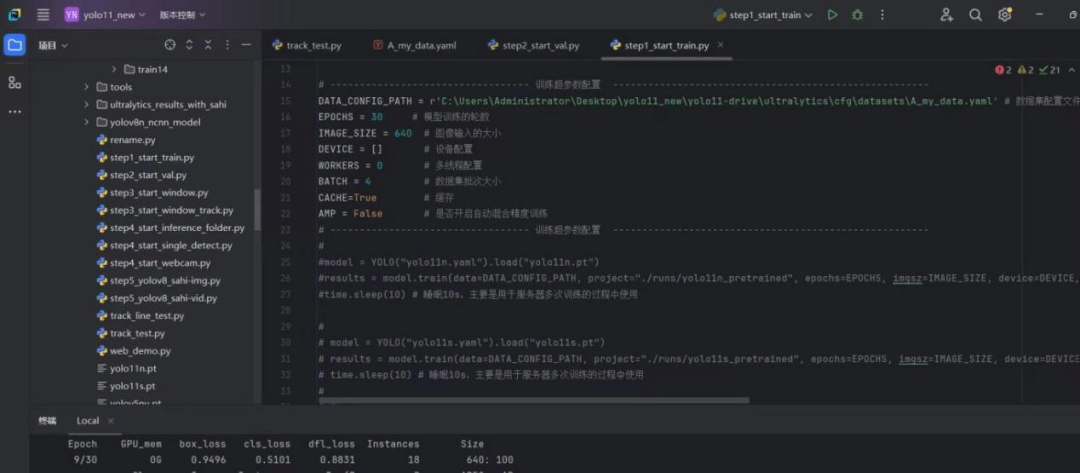Select track_line_test.py file
The image size is (1080, 473).
coord(140,316)
